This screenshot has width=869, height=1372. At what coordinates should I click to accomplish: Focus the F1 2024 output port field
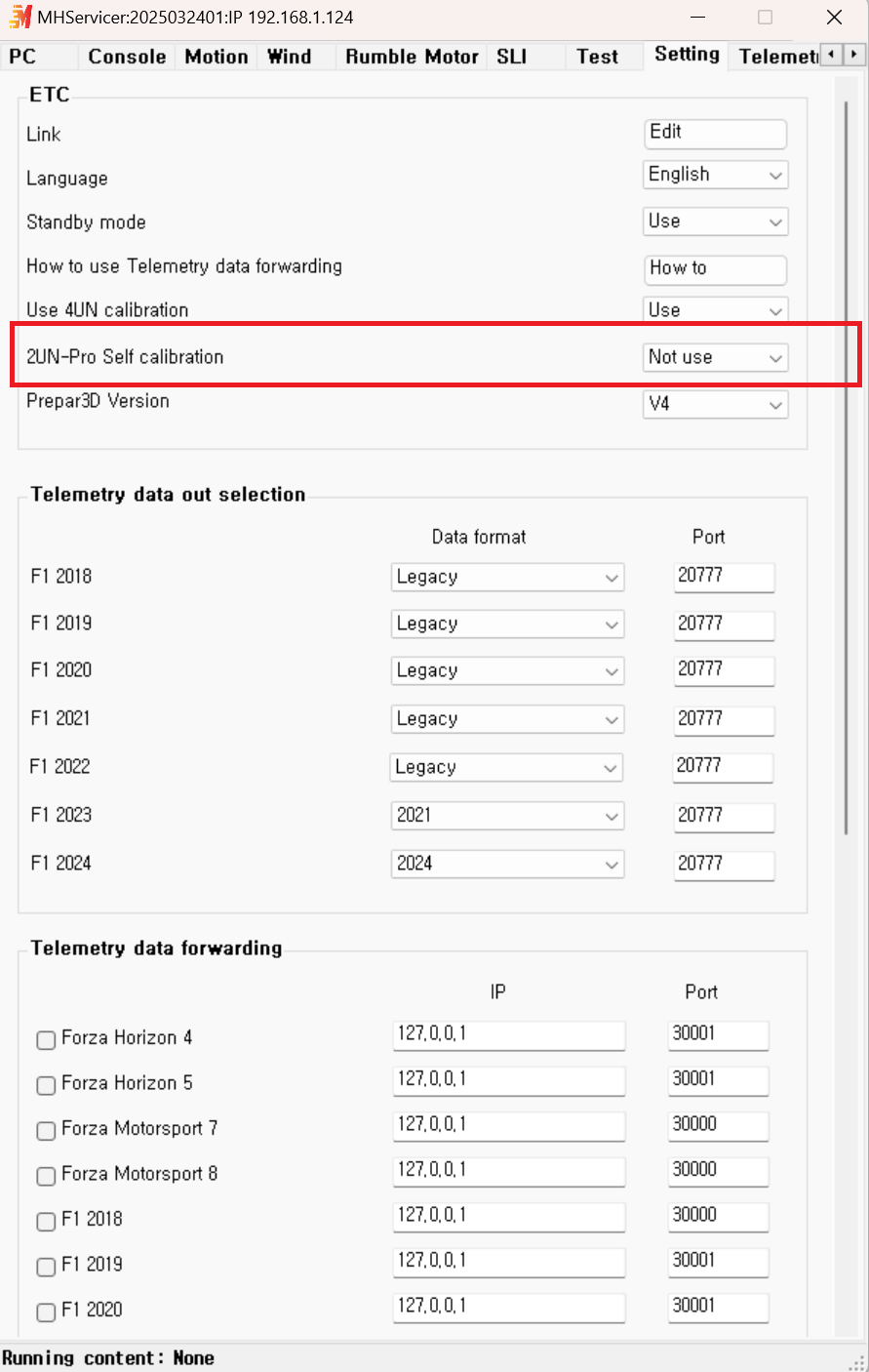pyautogui.click(x=724, y=865)
